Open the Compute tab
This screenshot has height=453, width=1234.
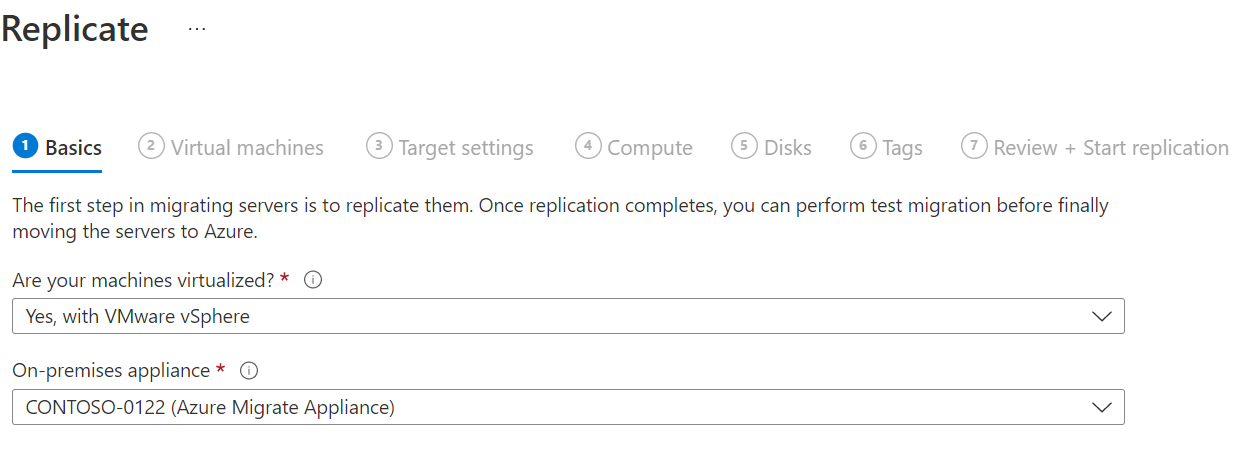pos(650,148)
